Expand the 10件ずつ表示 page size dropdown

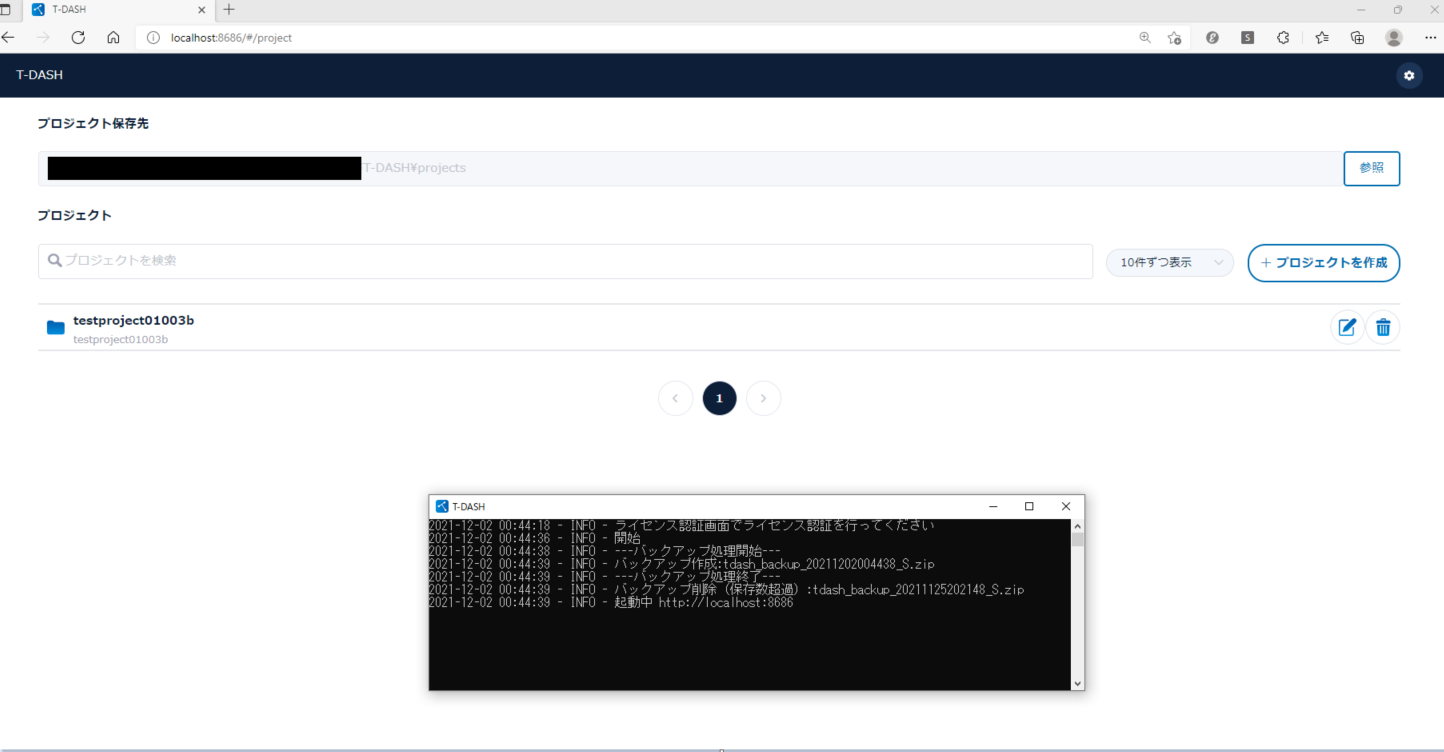(x=1170, y=263)
